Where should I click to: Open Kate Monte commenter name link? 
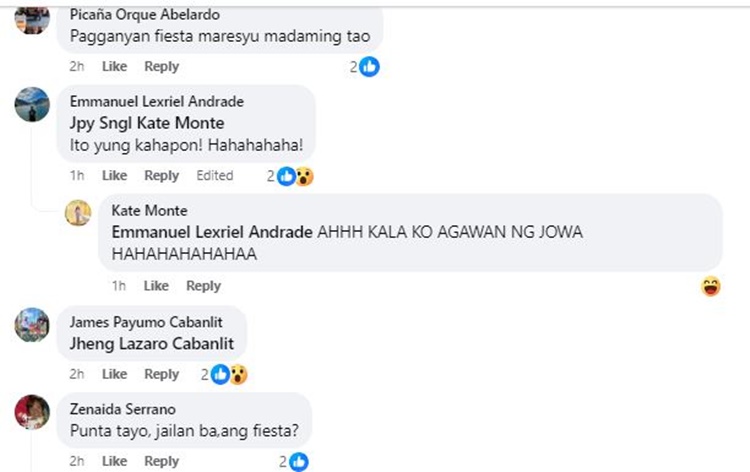149,210
